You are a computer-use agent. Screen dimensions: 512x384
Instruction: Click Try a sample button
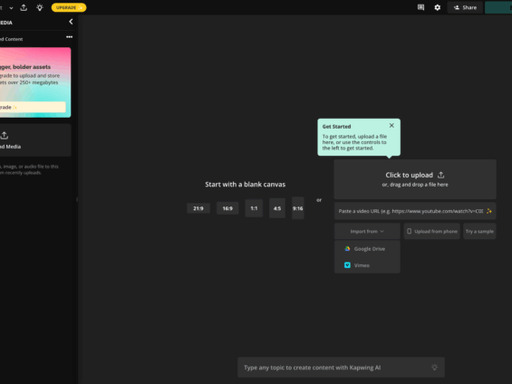(479, 231)
